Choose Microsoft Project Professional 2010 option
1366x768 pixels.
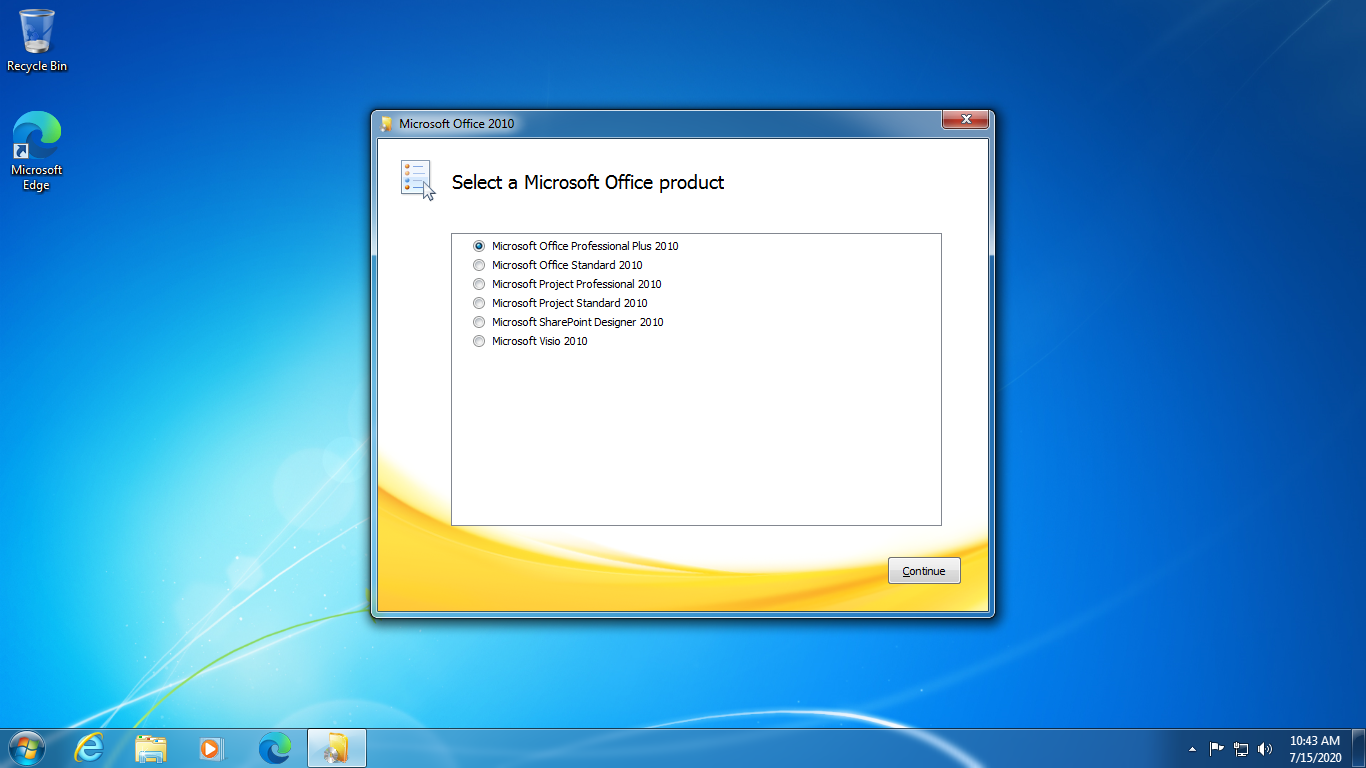pyautogui.click(x=479, y=284)
